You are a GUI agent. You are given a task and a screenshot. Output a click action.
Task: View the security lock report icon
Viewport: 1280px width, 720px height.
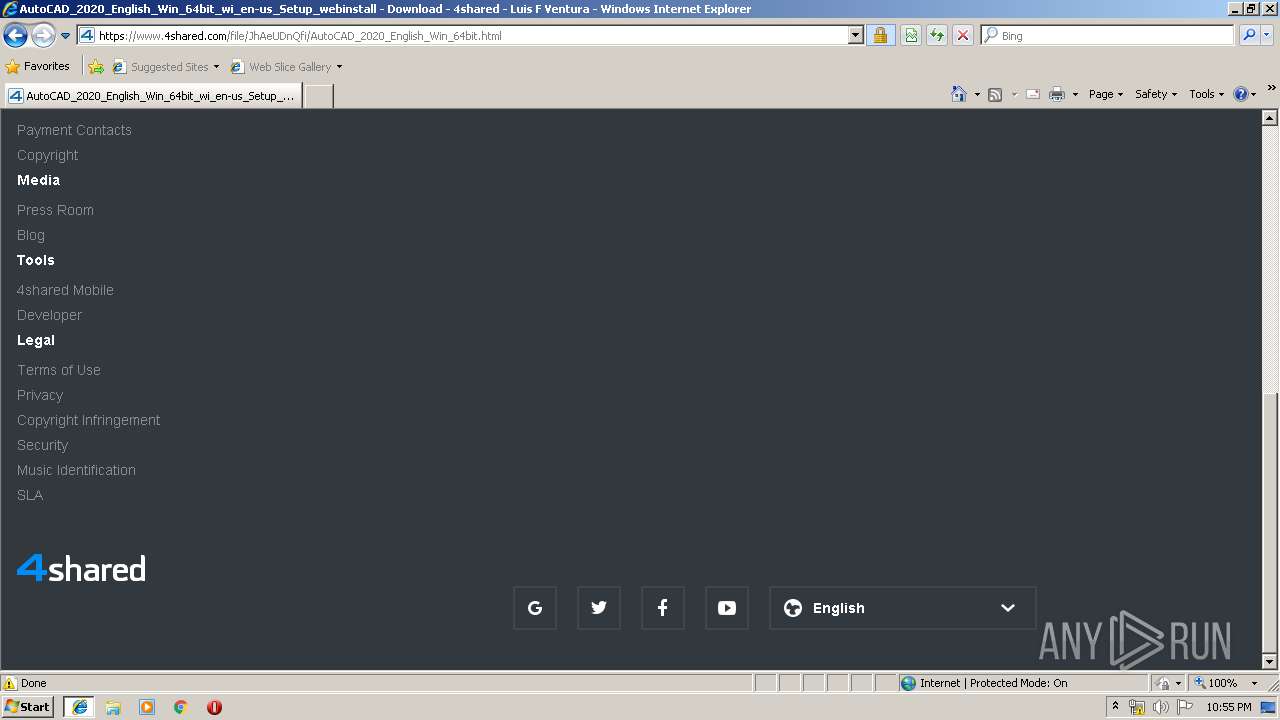tap(880, 35)
